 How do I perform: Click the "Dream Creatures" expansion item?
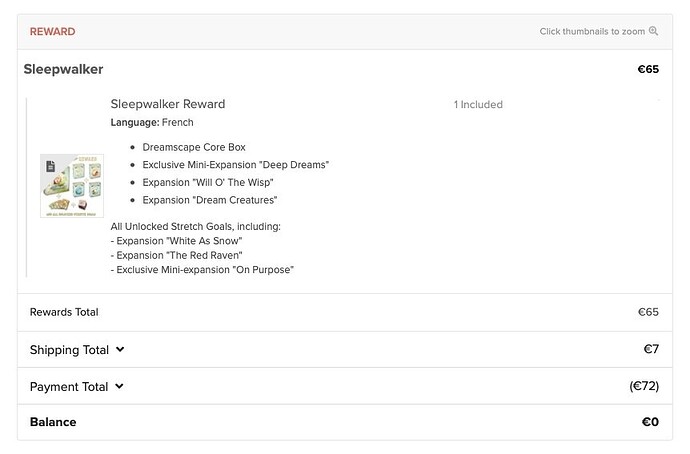209,200
